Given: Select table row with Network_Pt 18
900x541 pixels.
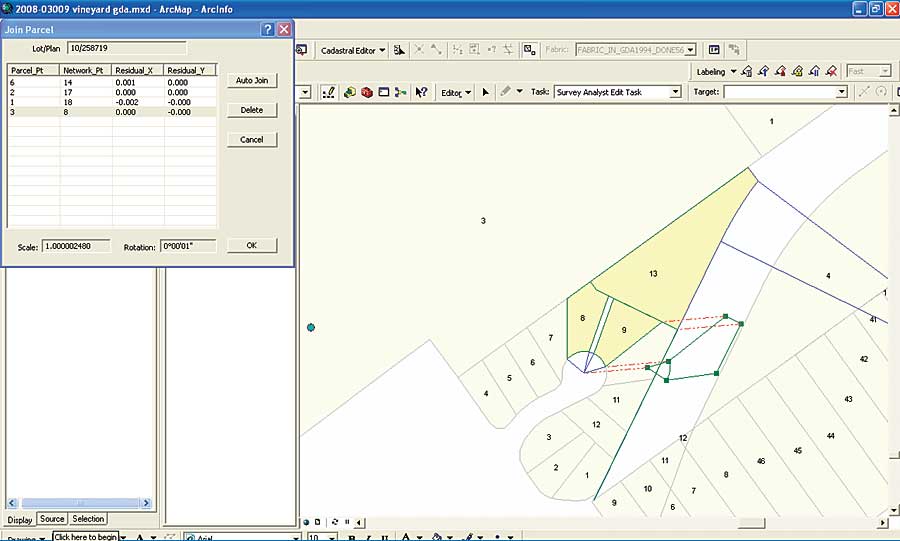Looking at the screenshot, I should pos(112,102).
